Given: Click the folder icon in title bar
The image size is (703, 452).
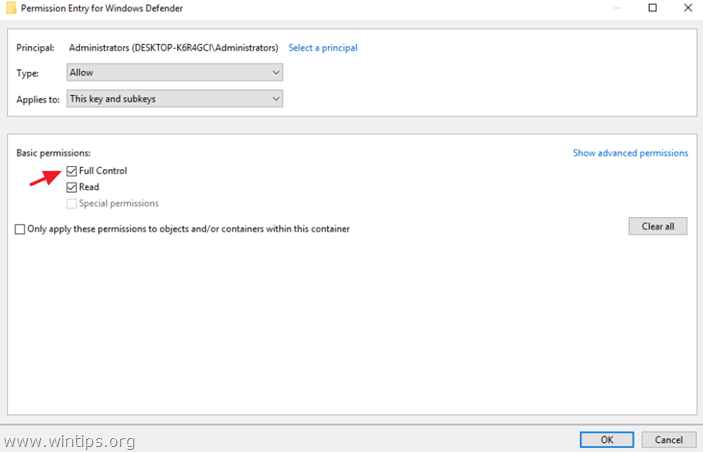Looking at the screenshot, I should 11,8.
